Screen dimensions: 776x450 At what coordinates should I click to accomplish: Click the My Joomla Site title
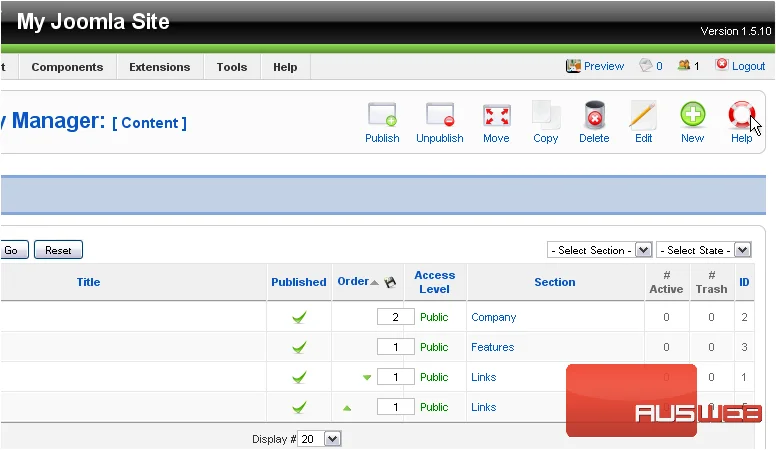click(x=93, y=21)
